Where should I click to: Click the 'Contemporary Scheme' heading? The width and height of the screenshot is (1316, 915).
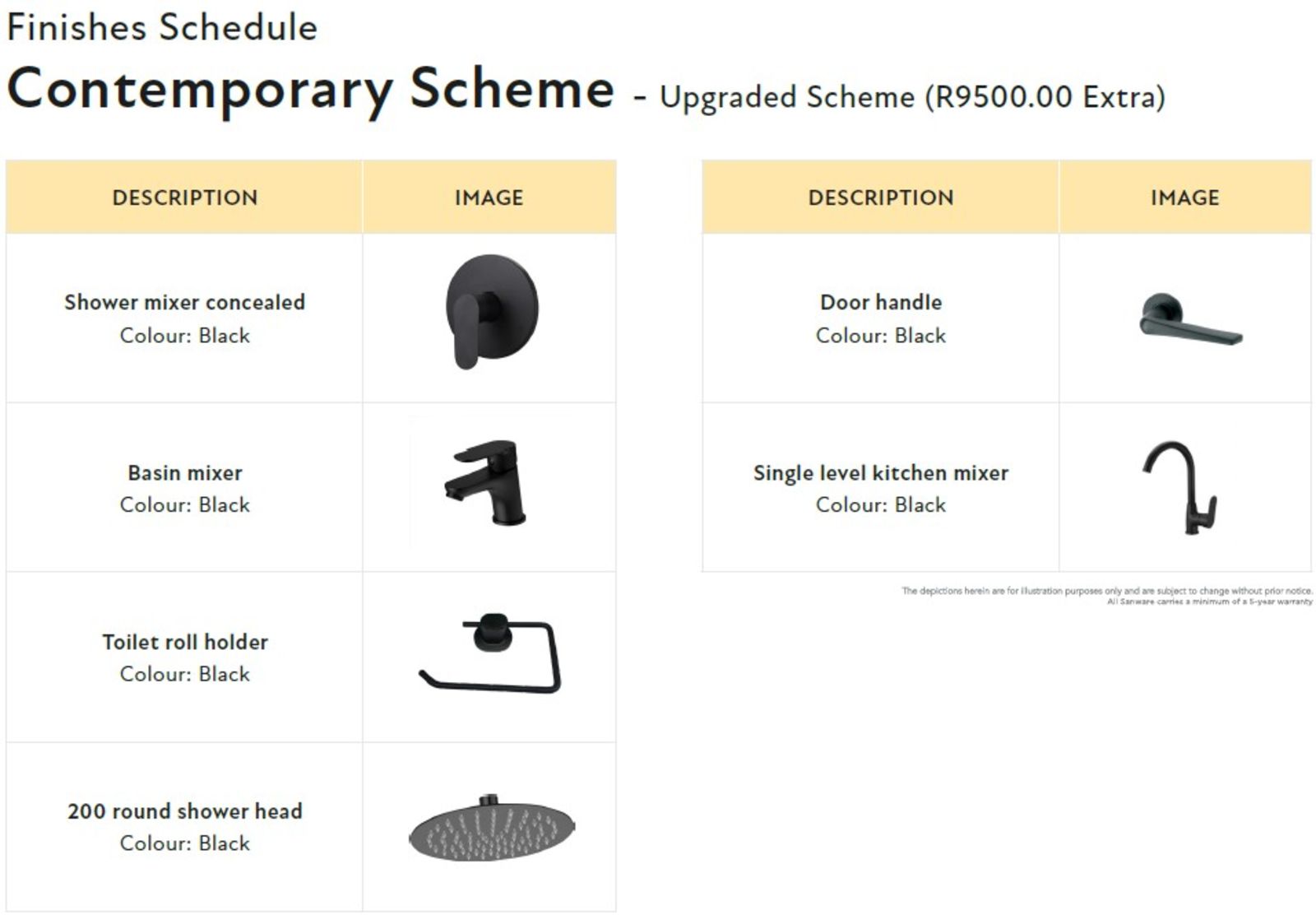(x=311, y=89)
